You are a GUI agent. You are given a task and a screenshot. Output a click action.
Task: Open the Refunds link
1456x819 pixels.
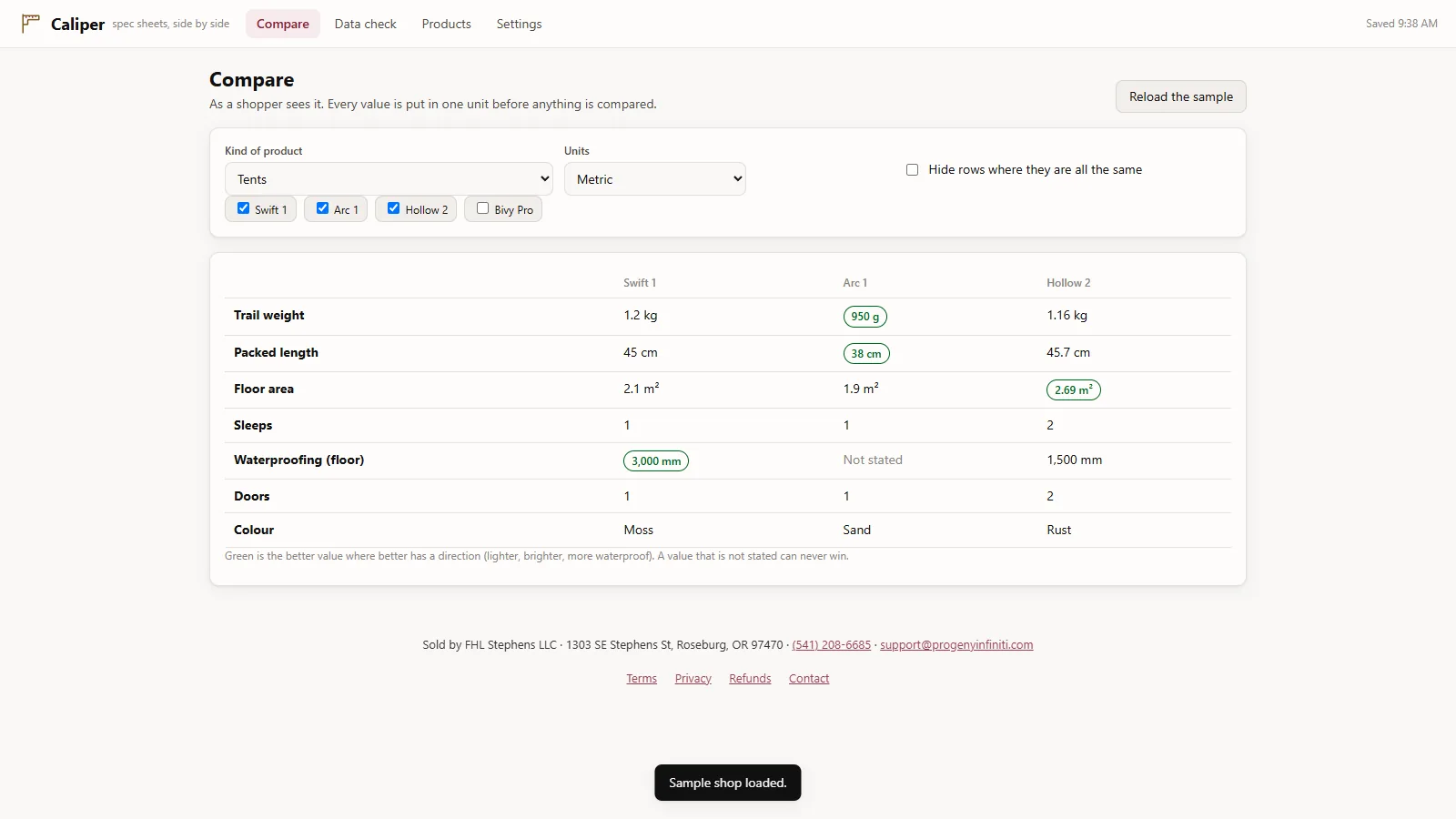[750, 679]
